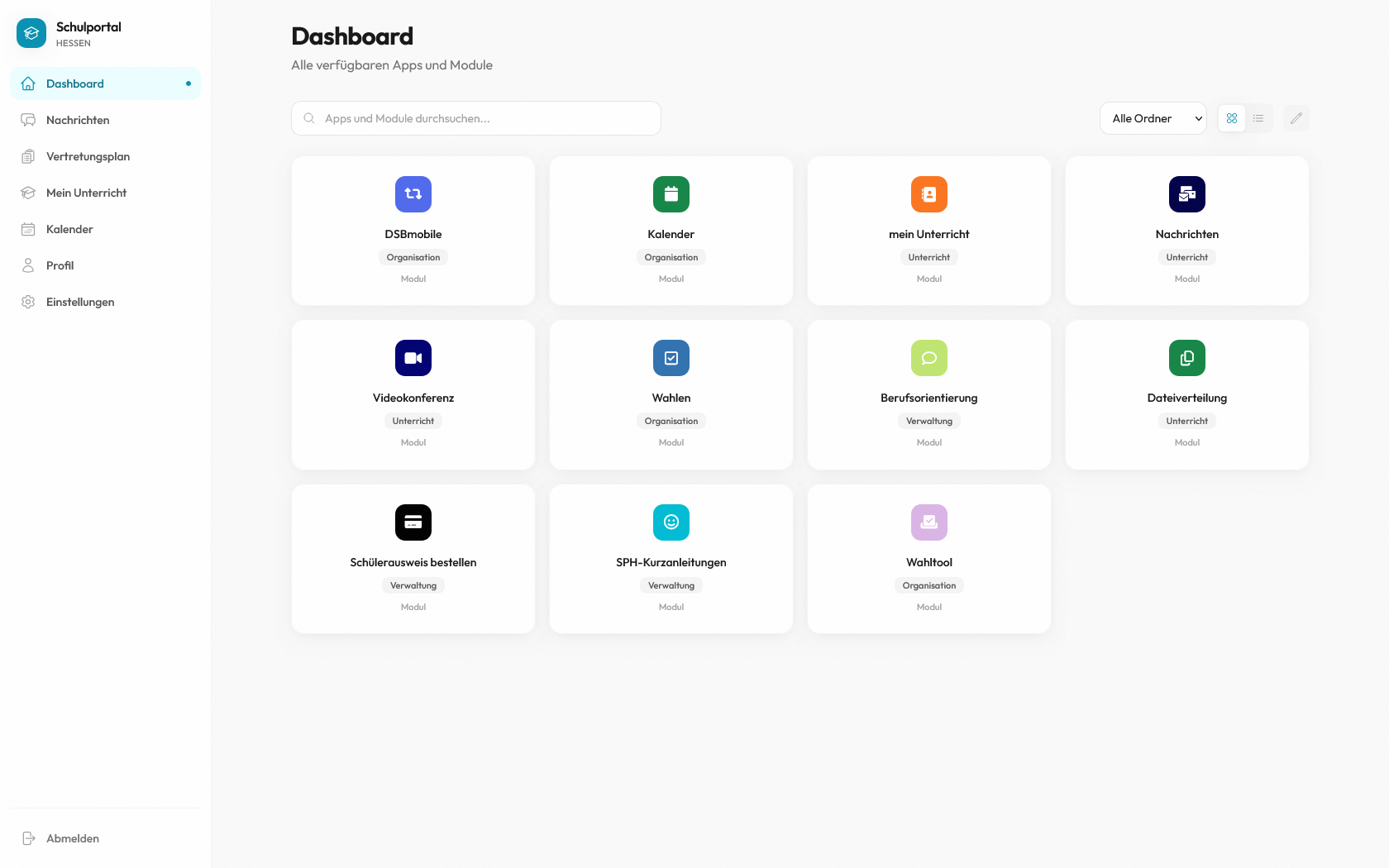Click the Wahltool card title
Viewport: 1389px width, 868px height.
coord(929,562)
